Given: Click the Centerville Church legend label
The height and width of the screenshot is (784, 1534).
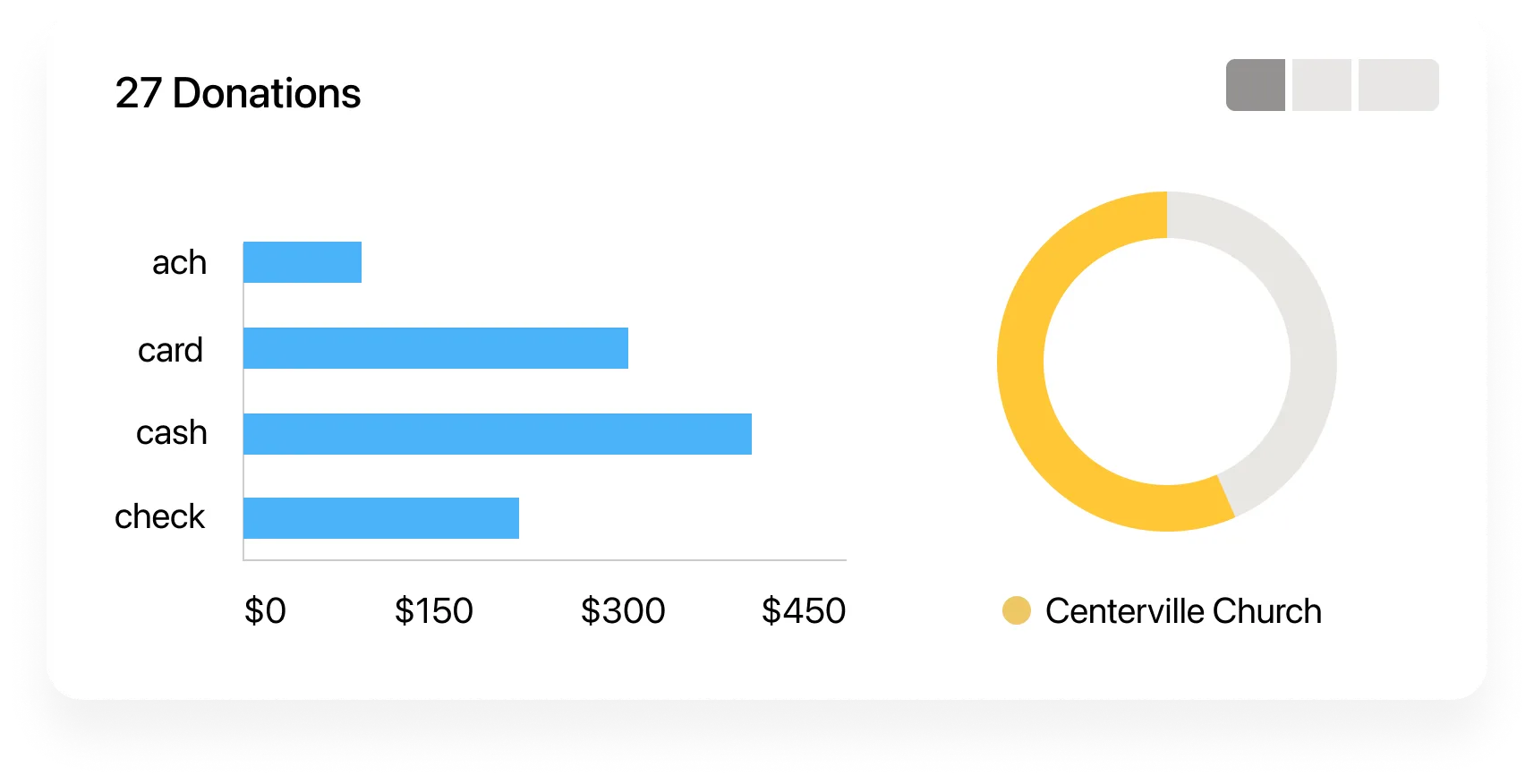Looking at the screenshot, I should pos(1183,611).
